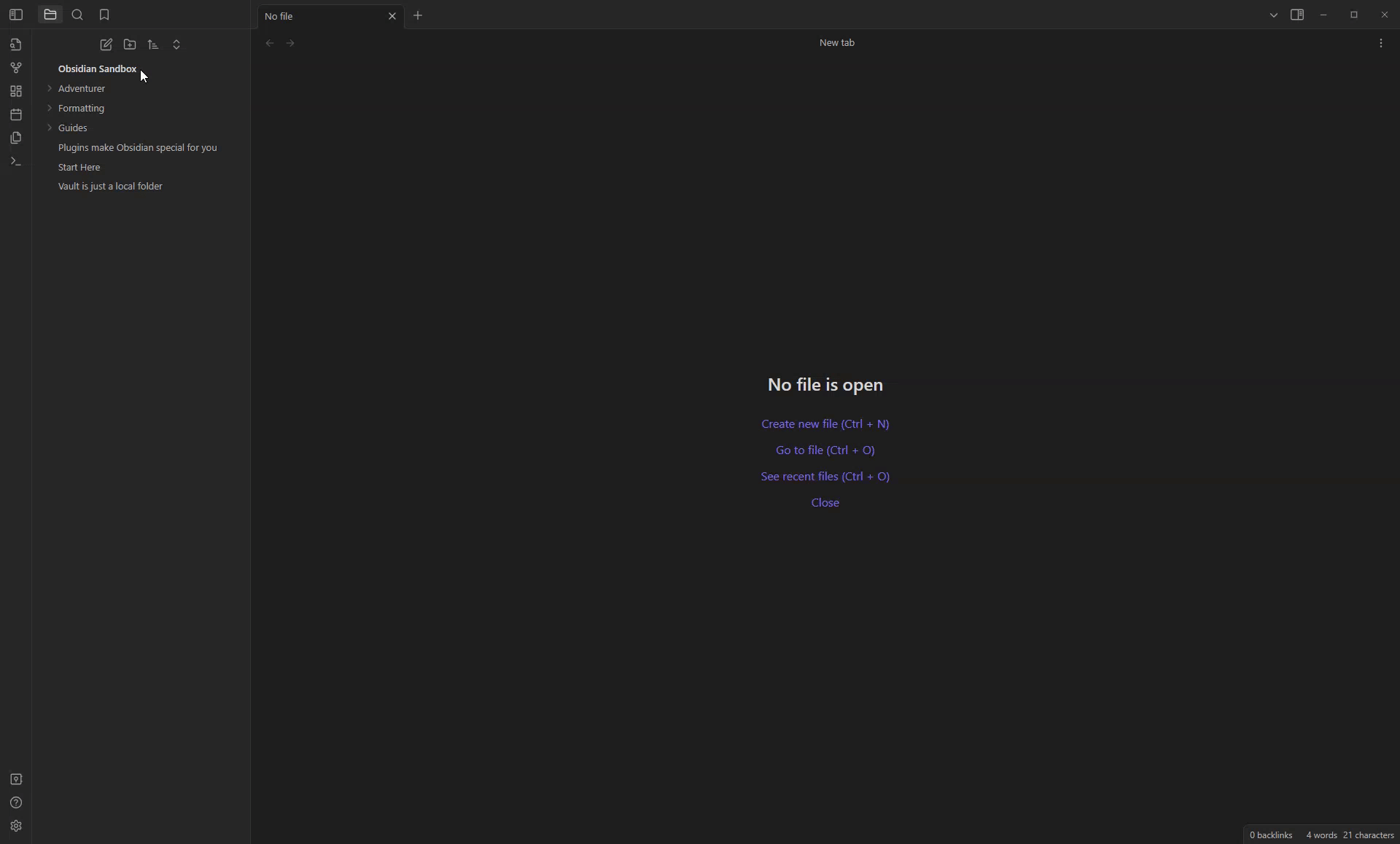Viewport: 1400px width, 844px height.
Task: Open the Change sort order menu
Action: 153,45
